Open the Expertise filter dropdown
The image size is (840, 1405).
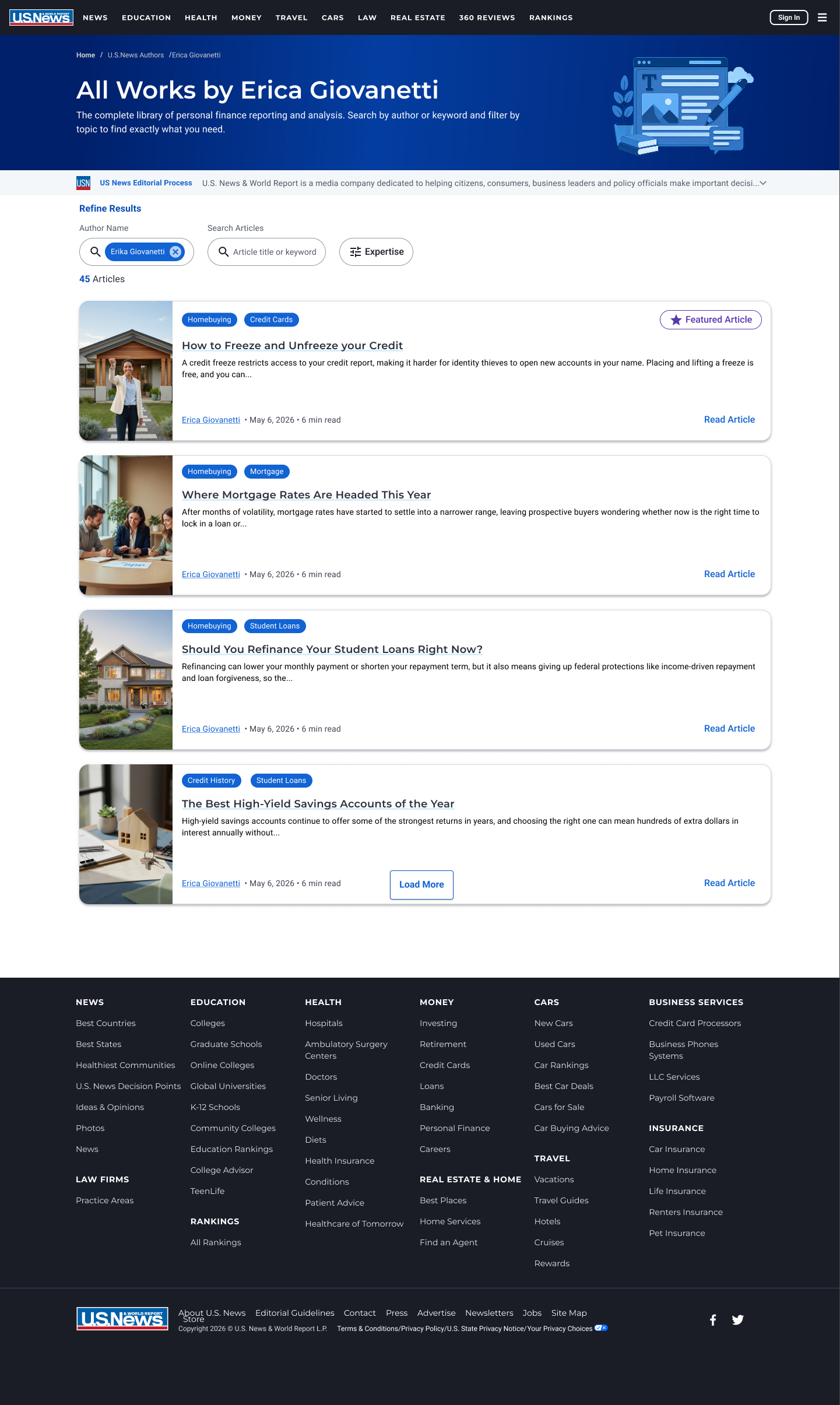(376, 252)
